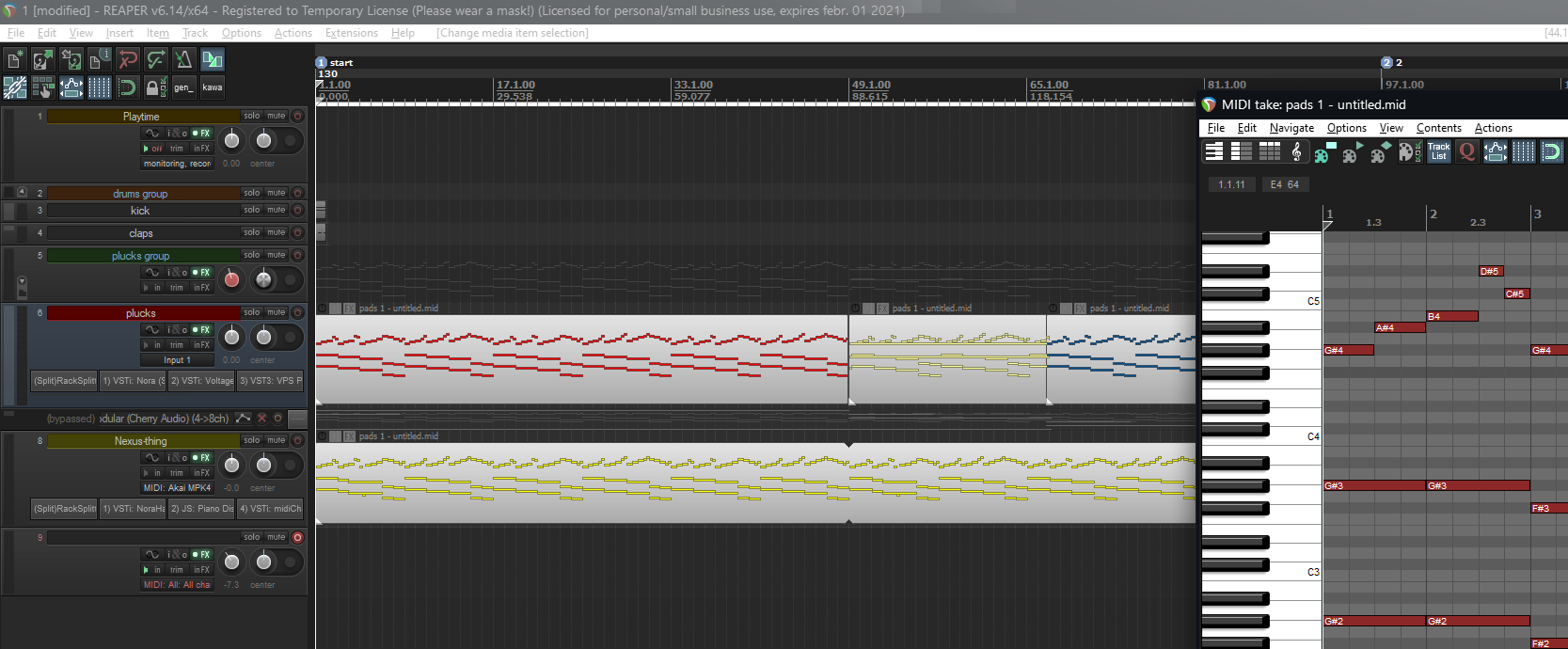This screenshot has height=649, width=1568.
Task: Open Quantize dialog via red Q icon
Action: click(1466, 151)
